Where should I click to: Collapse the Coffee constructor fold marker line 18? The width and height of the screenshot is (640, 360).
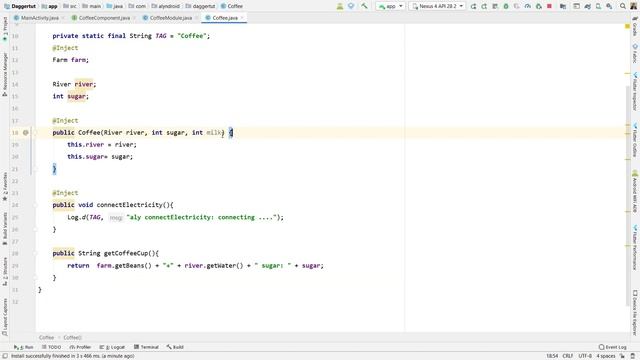pyautogui.click(x=35, y=133)
